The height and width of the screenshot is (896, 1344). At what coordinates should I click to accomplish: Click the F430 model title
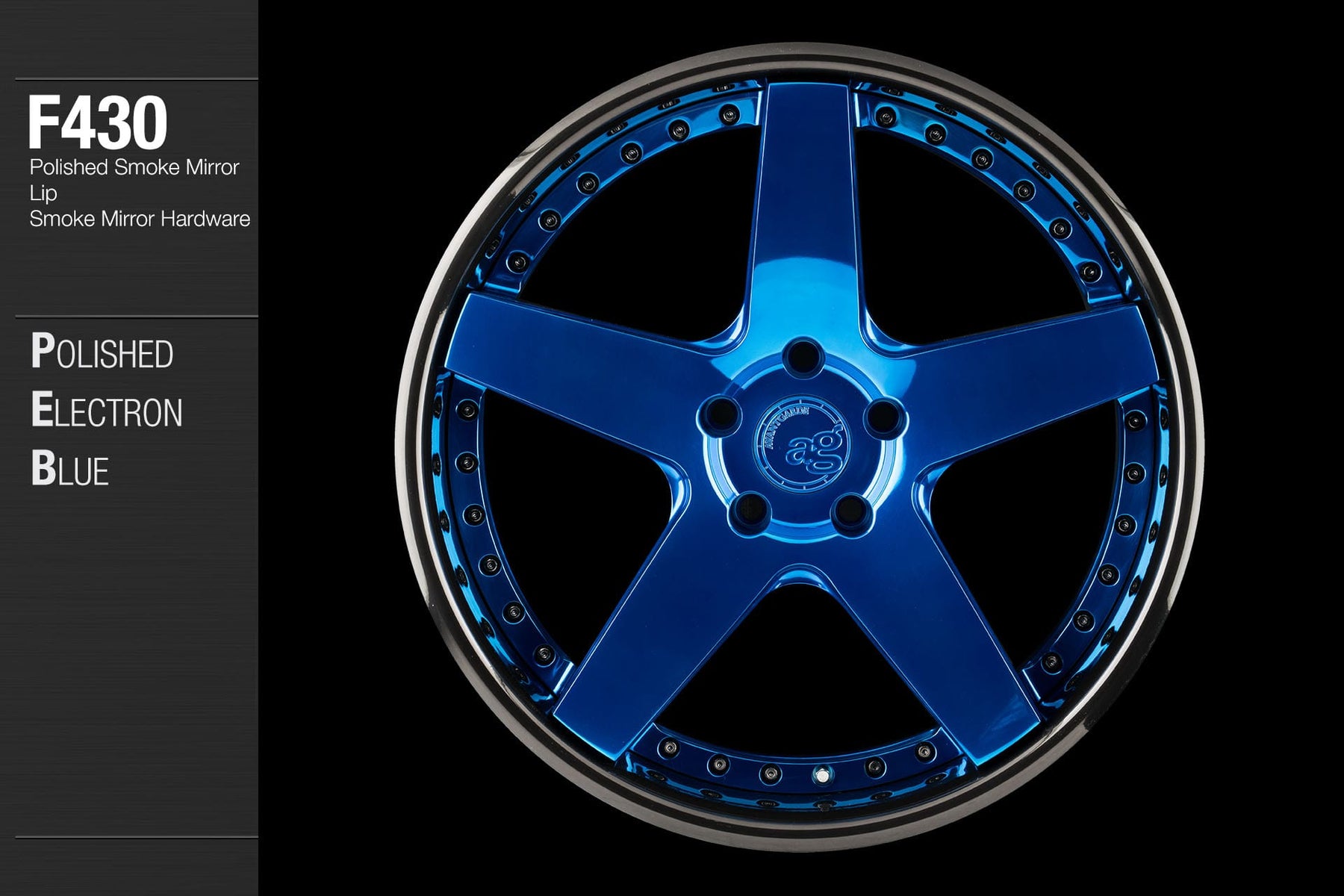pos(97,123)
